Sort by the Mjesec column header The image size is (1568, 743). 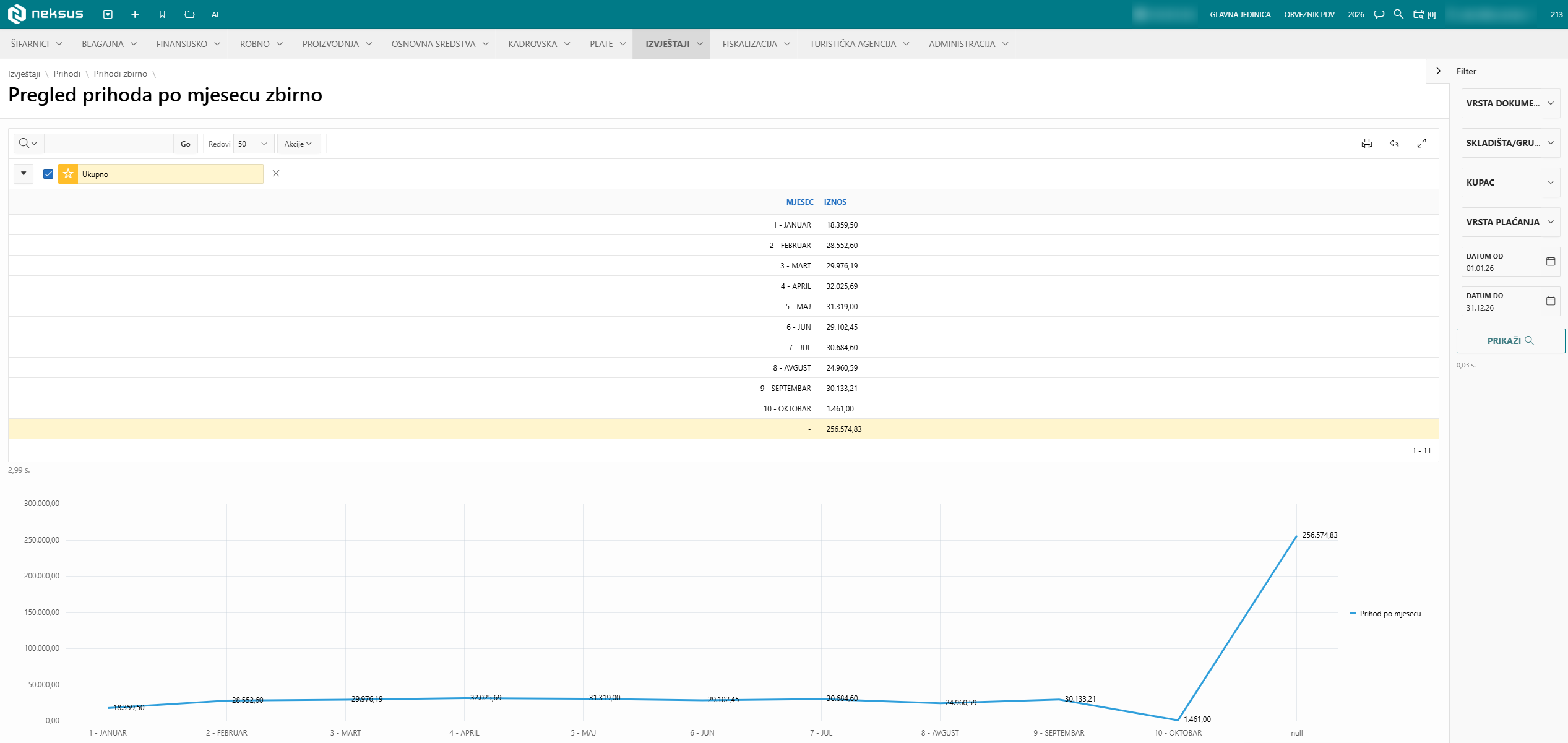coord(799,202)
